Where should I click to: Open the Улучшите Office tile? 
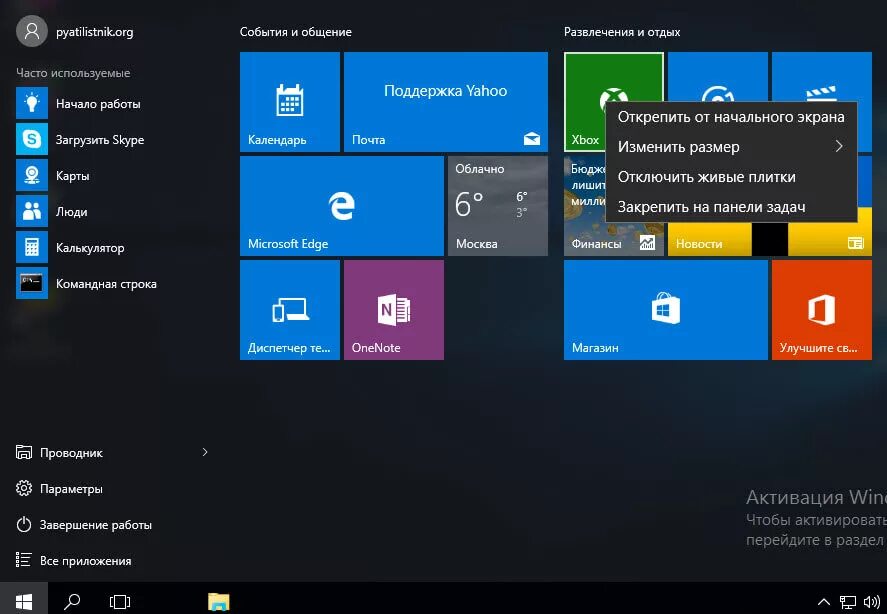[x=822, y=310]
